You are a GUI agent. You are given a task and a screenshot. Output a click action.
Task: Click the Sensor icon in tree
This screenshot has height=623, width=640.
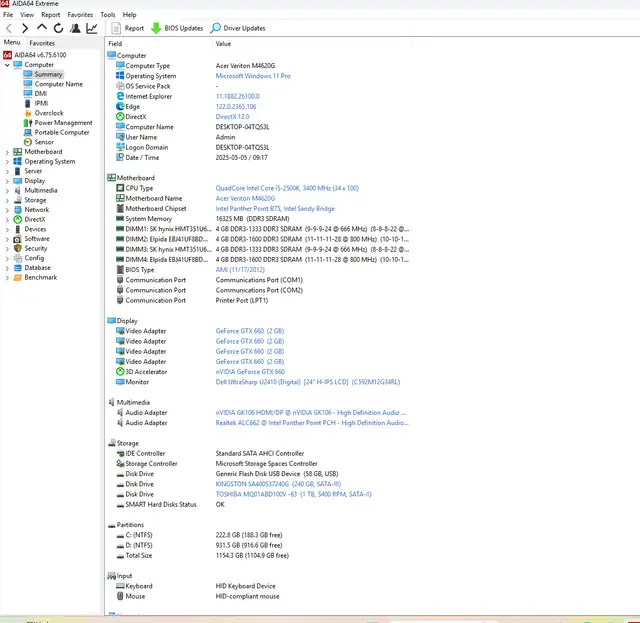[28, 142]
